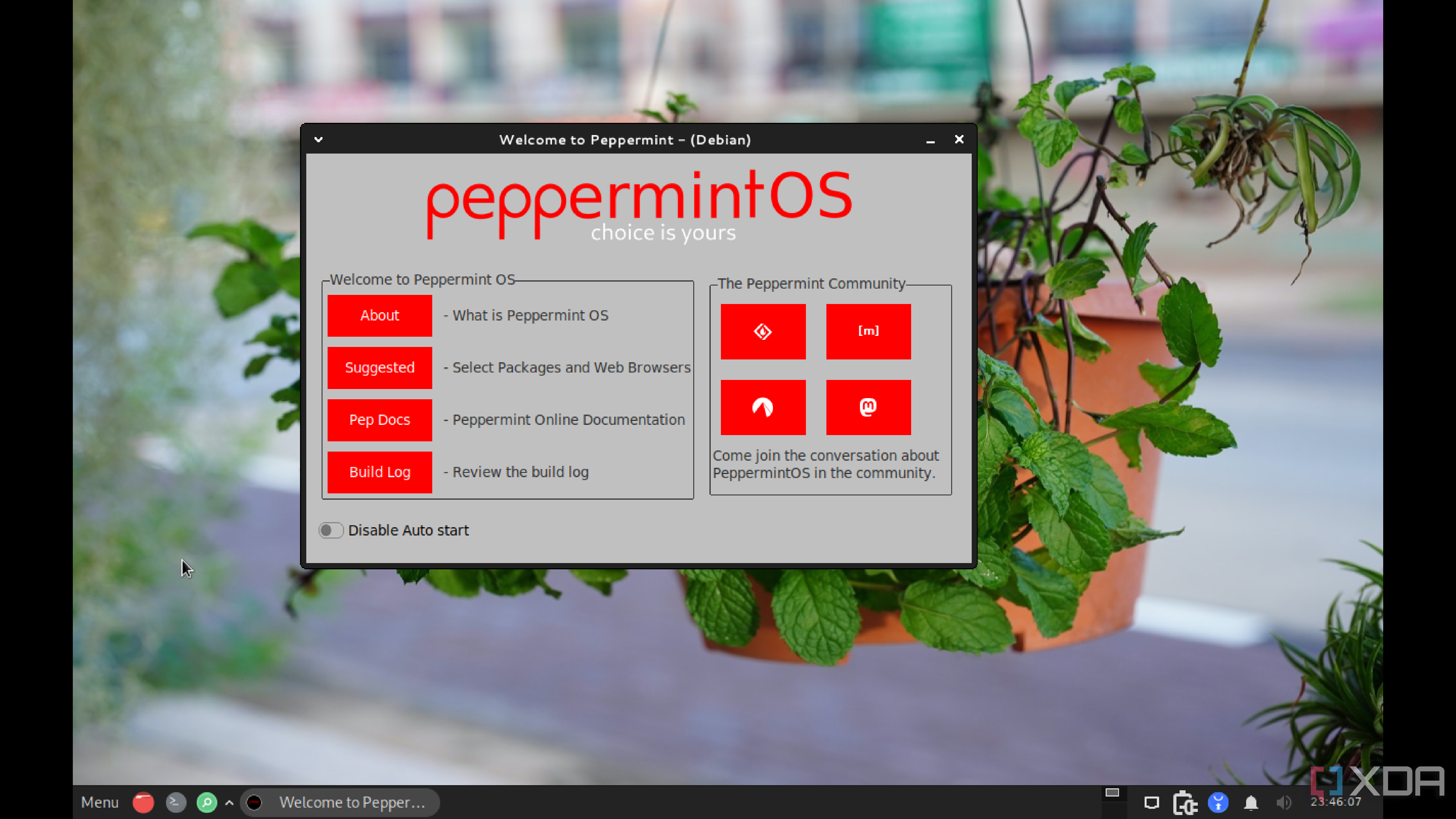This screenshot has width=1456, height=819.
Task: Open Pep Docs online documentation
Action: tap(380, 420)
